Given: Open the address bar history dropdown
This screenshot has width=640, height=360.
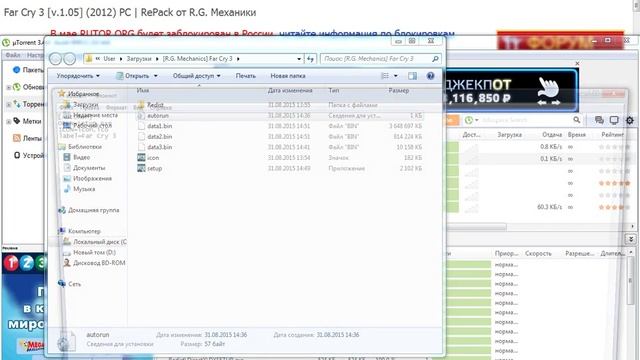Looking at the screenshot, I should pos(299,59).
